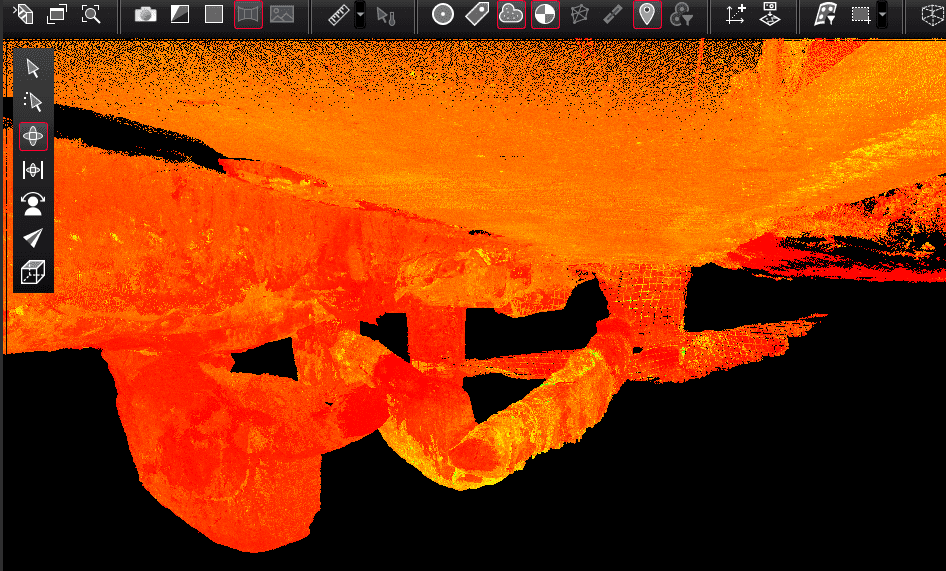Viewport: 946px width, 571px height.
Task: Click the tag label icon
Action: pos(477,14)
